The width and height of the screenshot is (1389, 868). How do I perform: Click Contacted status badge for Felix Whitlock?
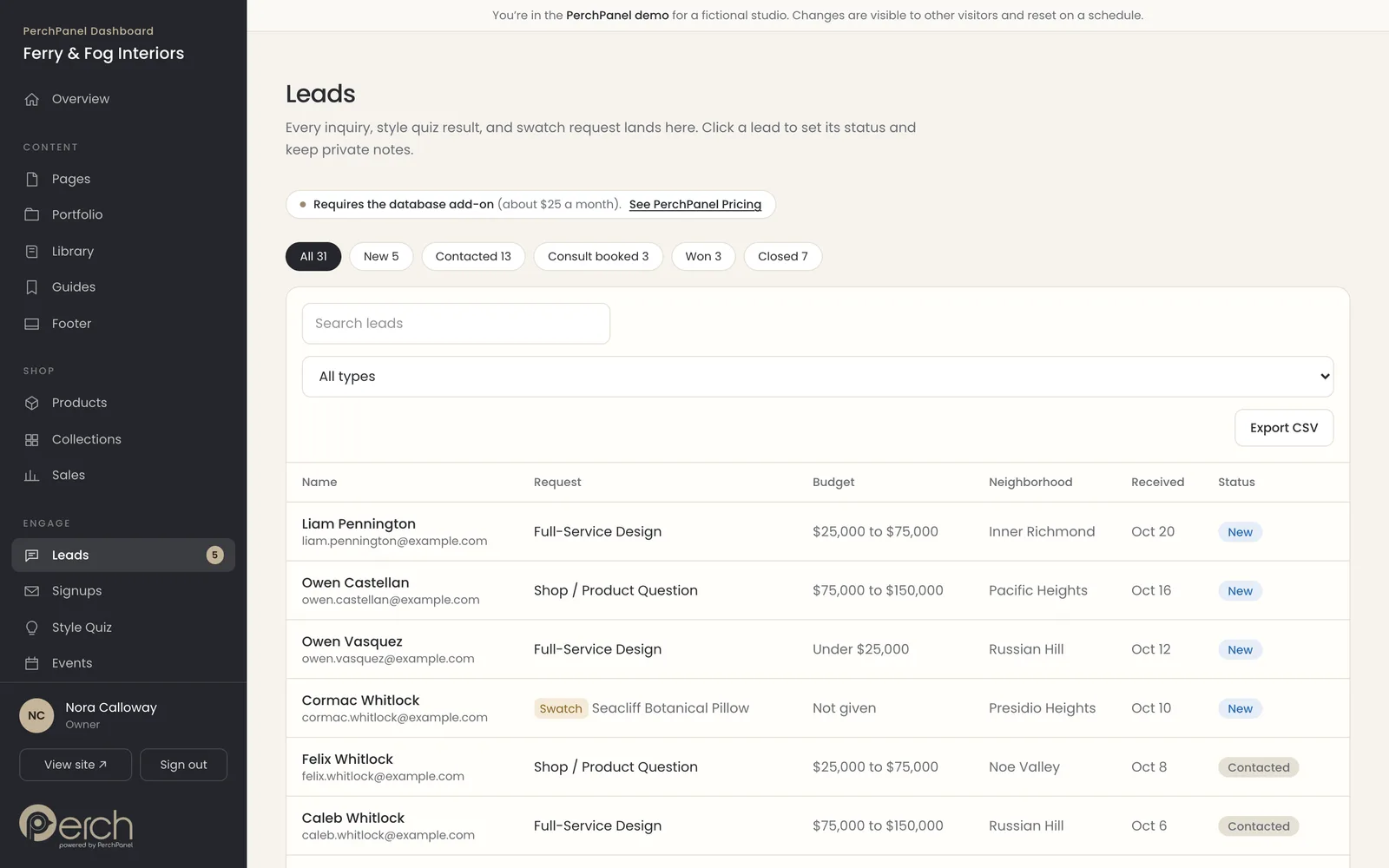coord(1259,767)
